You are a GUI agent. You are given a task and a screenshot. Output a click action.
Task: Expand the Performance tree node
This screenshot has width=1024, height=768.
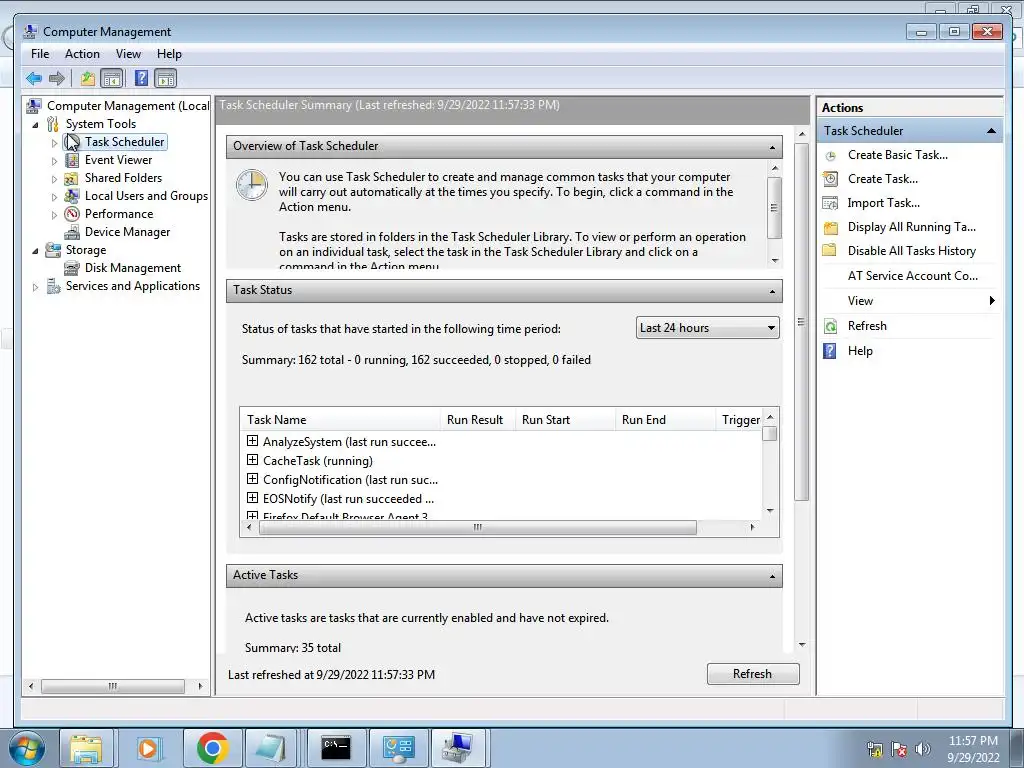[54, 214]
